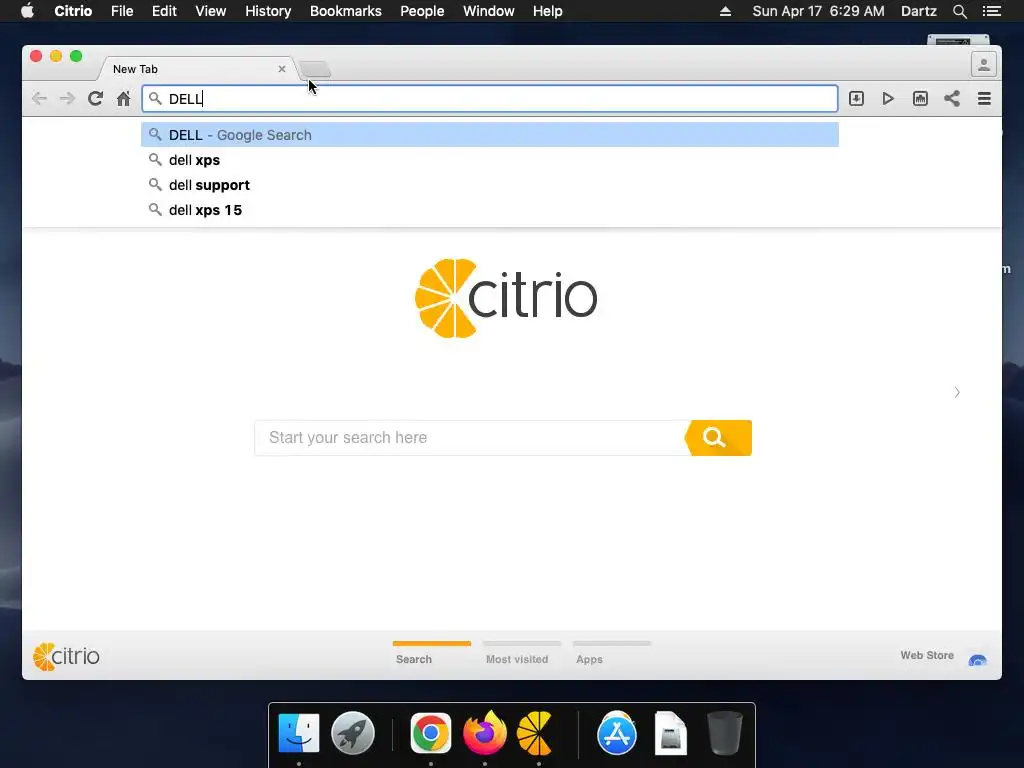Image resolution: width=1024 pixels, height=768 pixels.
Task: Choose the dell support suggestion
Action: (490, 185)
